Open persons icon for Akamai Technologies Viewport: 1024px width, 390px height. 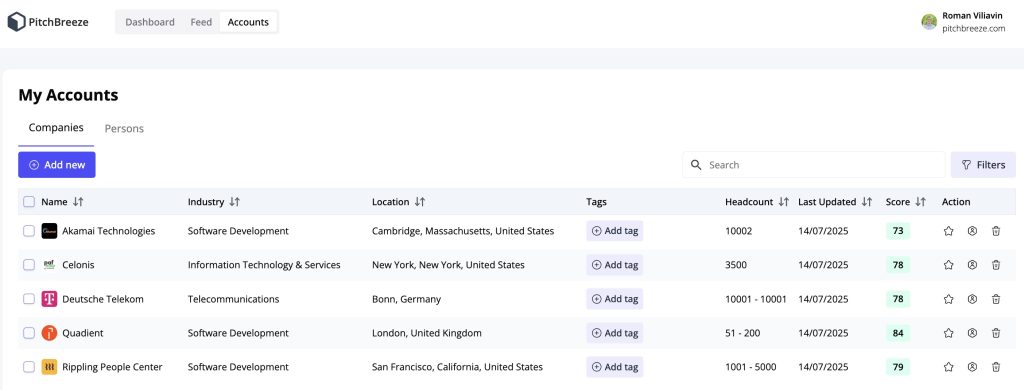pos(972,231)
